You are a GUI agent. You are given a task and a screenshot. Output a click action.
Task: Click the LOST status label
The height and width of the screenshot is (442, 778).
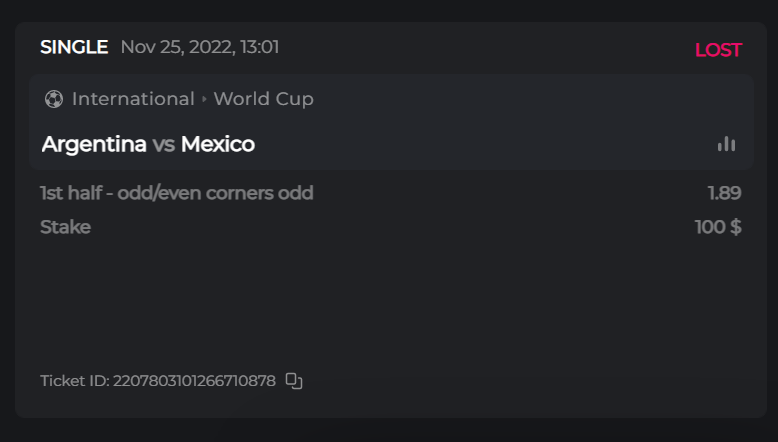[718, 50]
